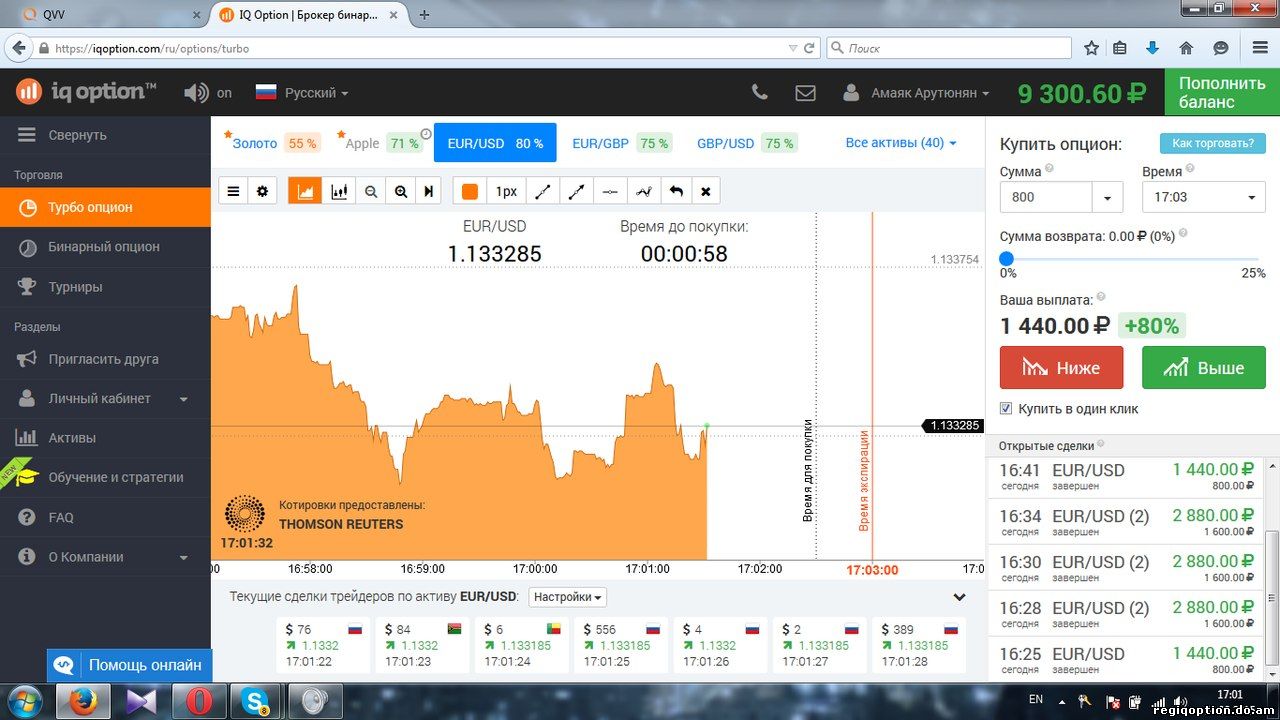Select Турбо опцион in the sidebar
The image size is (1280, 720).
(x=105, y=207)
